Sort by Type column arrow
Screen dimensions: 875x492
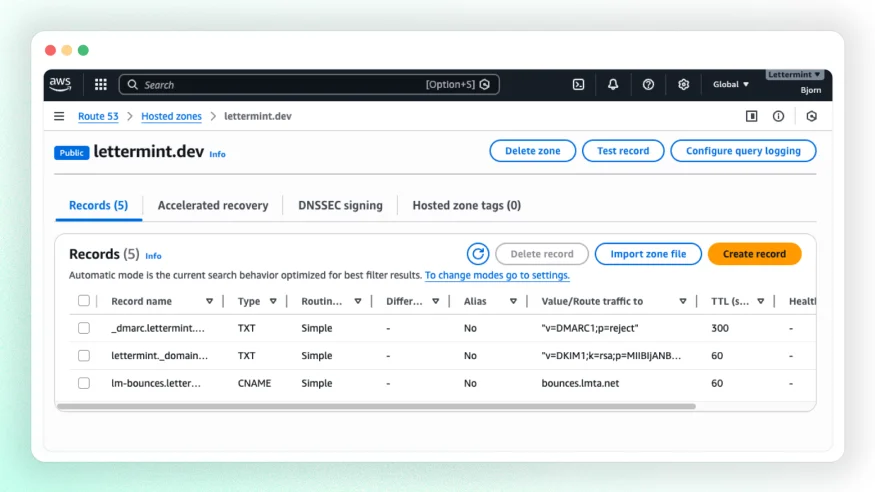(273, 301)
